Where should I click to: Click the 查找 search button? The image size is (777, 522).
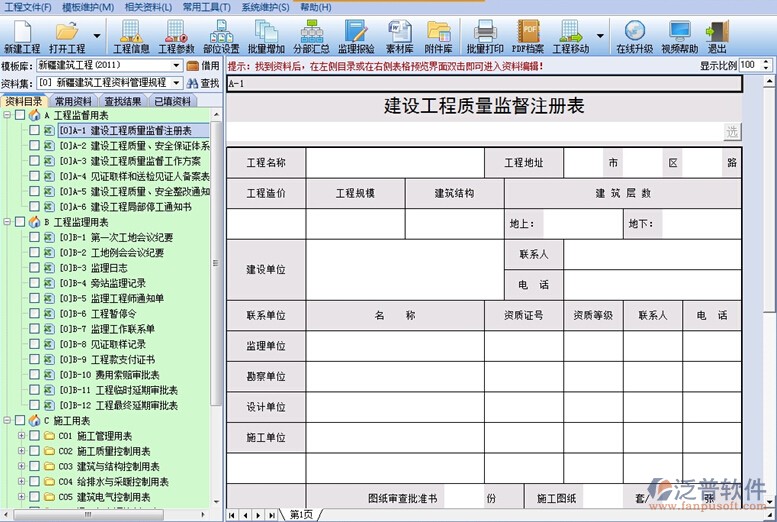[204, 83]
